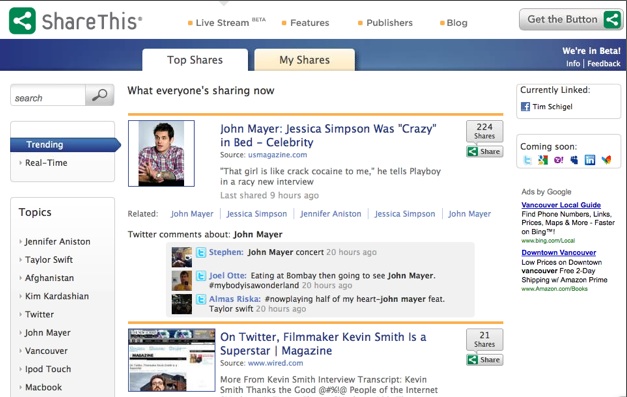Click the Twitter icon beside Stephen's comment

tap(201, 252)
